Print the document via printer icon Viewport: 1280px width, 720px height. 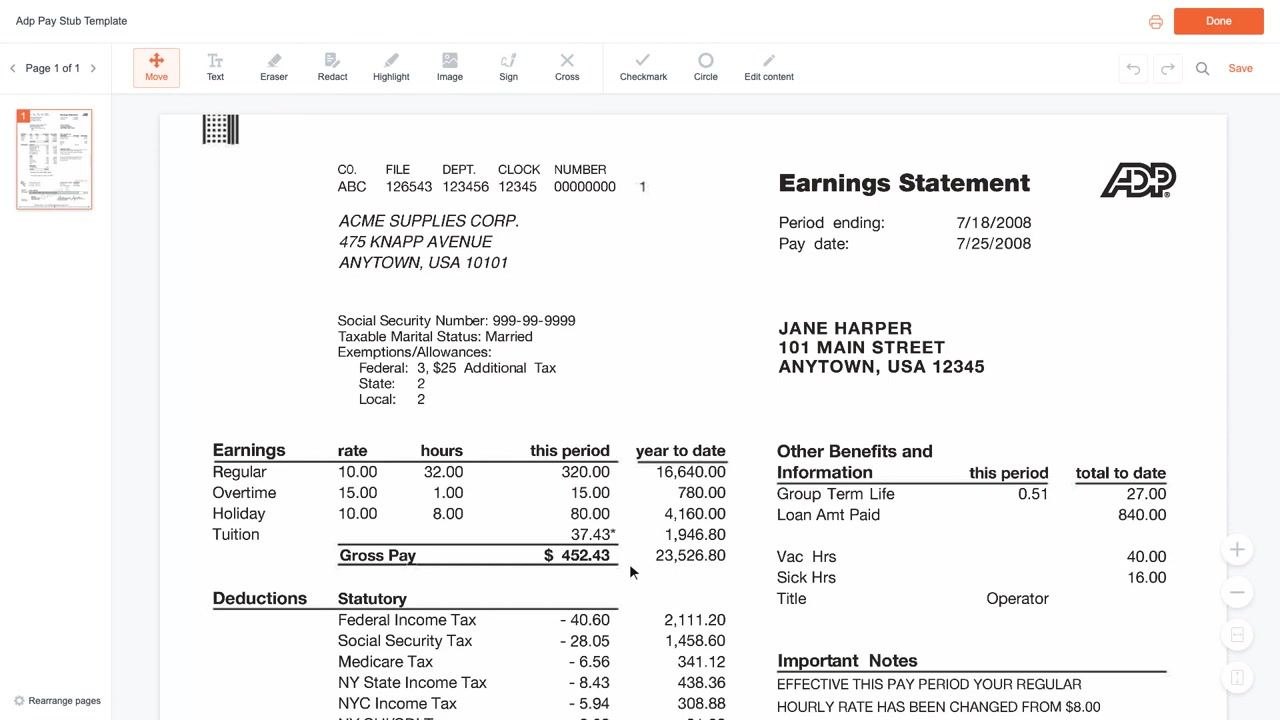(1156, 21)
